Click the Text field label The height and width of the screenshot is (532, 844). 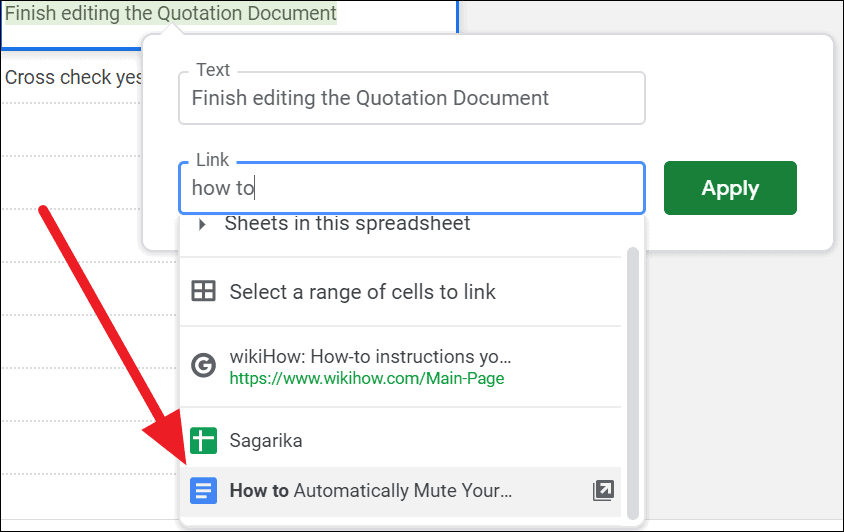click(213, 70)
